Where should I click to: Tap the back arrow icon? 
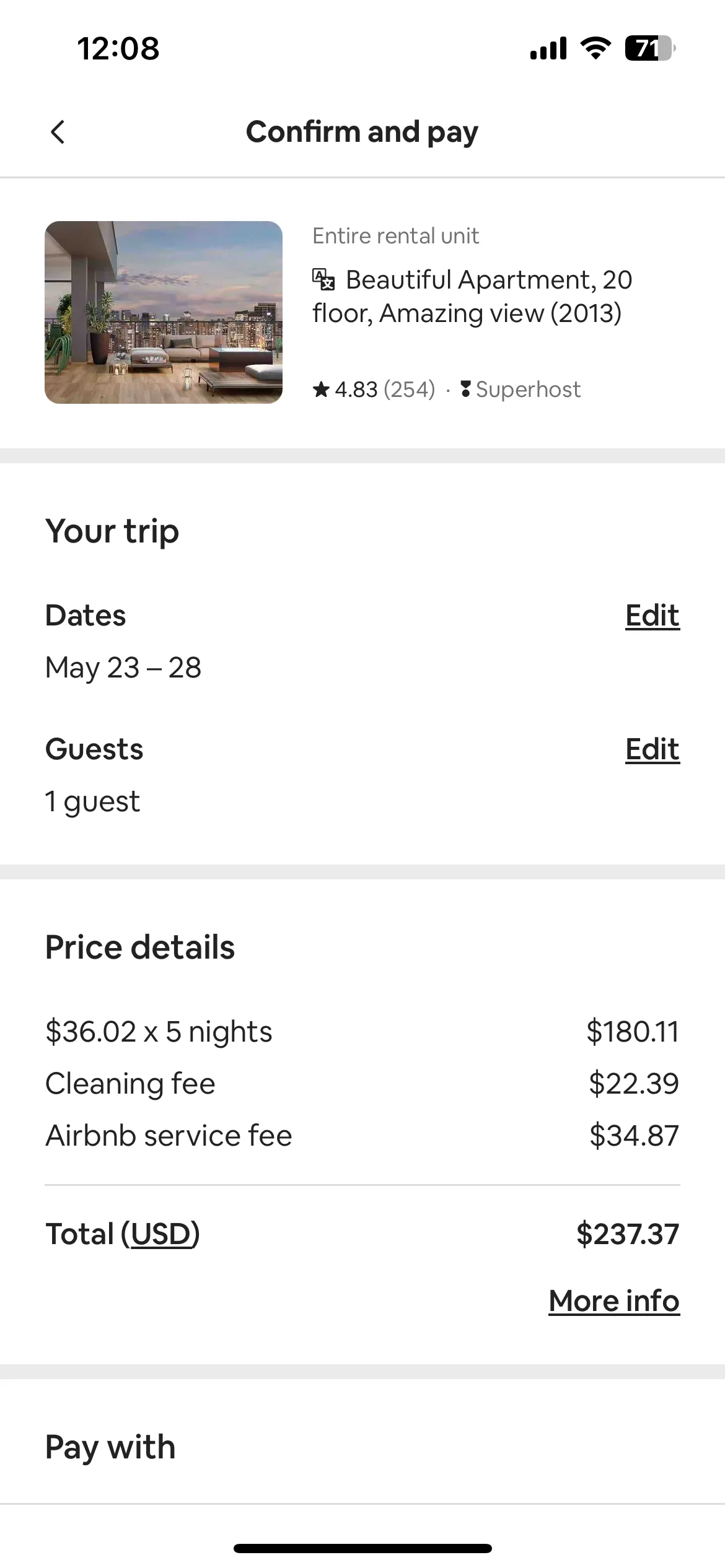[x=58, y=132]
